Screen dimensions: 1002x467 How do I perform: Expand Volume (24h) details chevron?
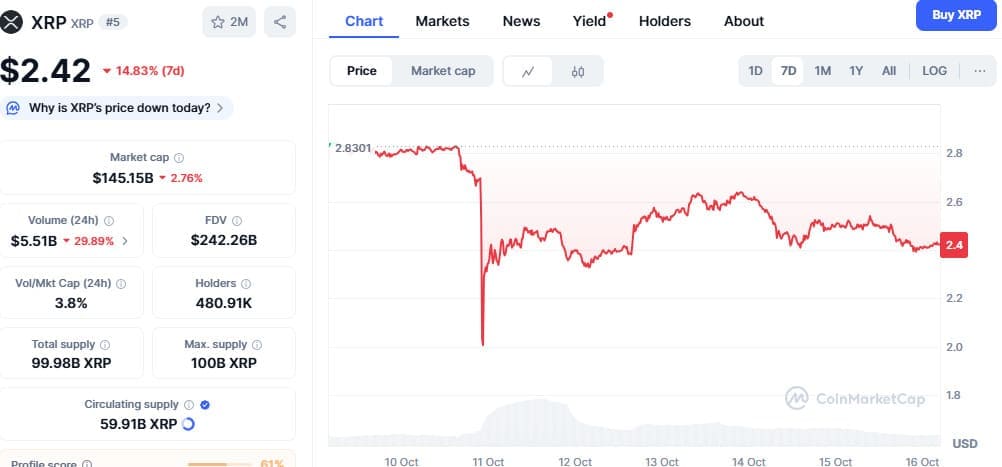(x=125, y=241)
